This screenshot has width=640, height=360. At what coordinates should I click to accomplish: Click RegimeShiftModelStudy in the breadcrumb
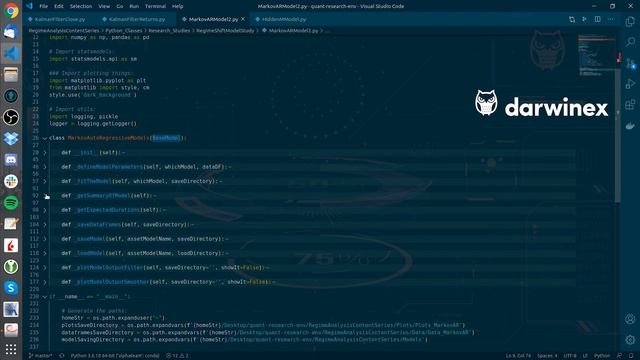coord(225,31)
